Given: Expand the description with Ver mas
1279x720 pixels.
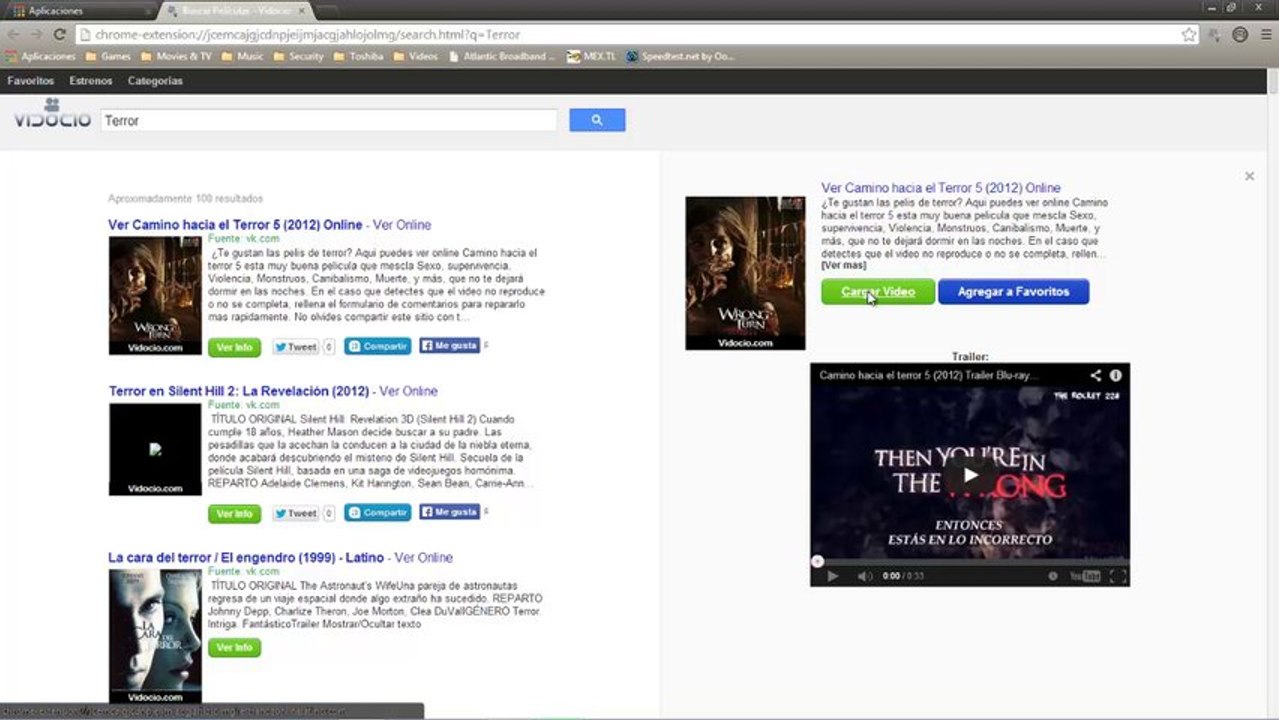Looking at the screenshot, I should [x=843, y=265].
